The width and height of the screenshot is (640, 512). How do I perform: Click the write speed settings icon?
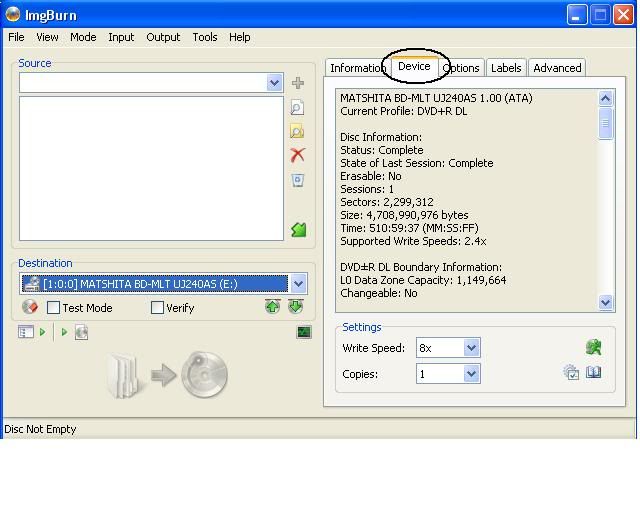(593, 347)
